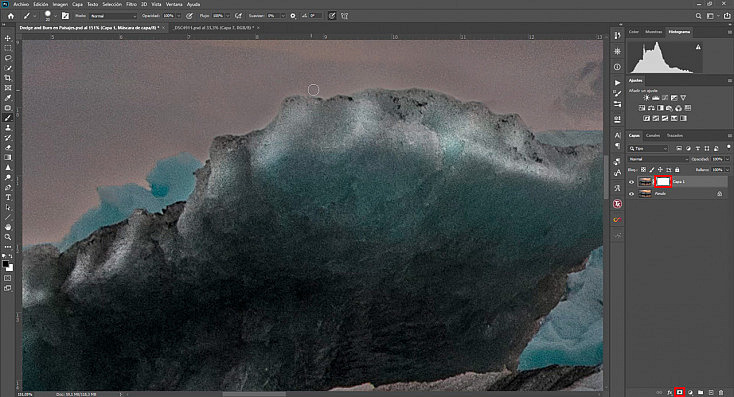Click brush angle input field
Viewport: 734px width, 397px height.
[316, 16]
